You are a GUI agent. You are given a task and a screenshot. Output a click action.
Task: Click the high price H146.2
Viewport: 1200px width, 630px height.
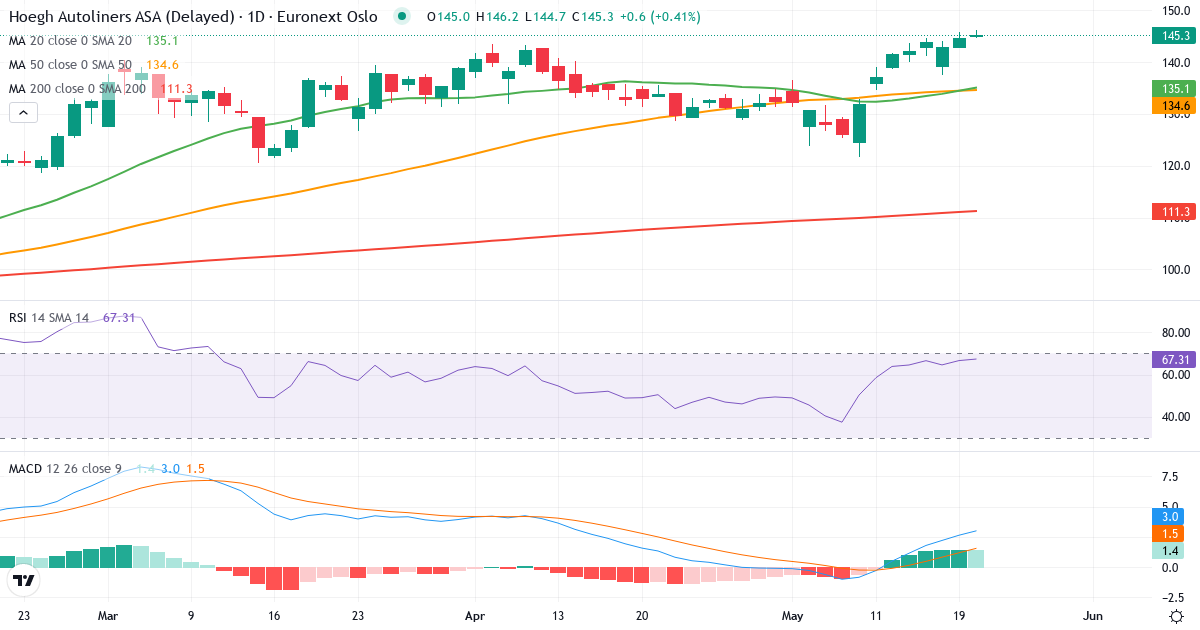point(495,17)
